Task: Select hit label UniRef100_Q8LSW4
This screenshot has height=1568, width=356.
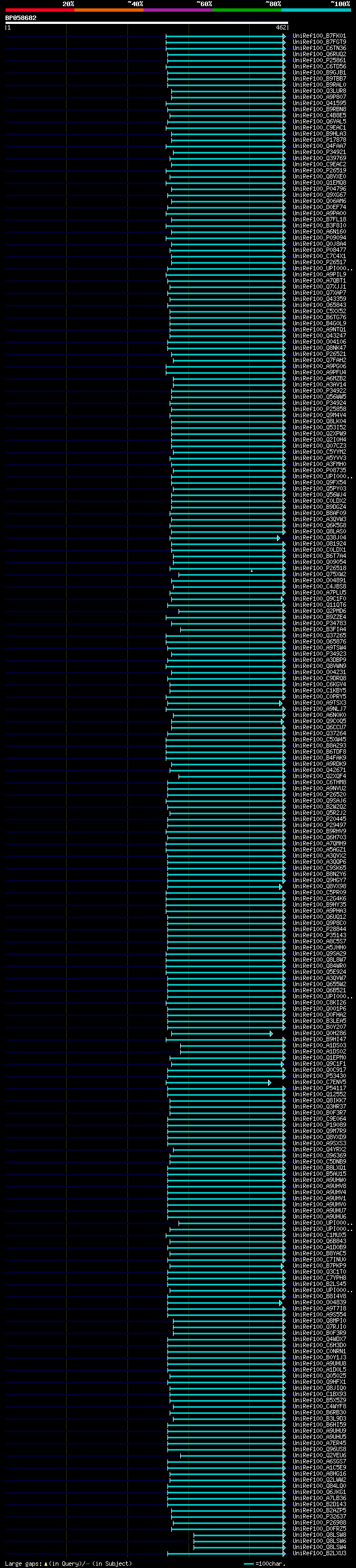Action: click(x=319, y=1547)
